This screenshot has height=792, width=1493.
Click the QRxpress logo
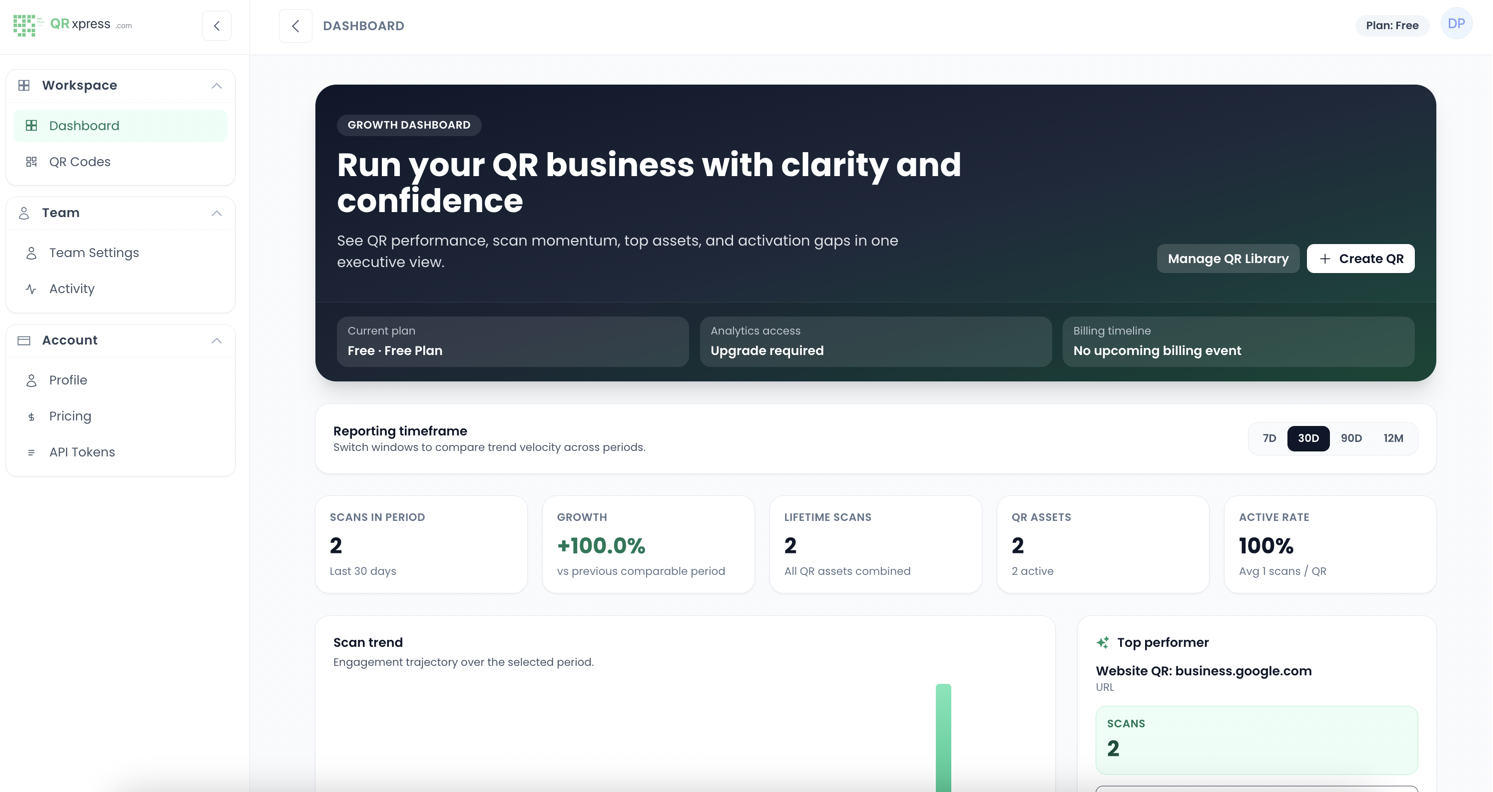tap(72, 25)
